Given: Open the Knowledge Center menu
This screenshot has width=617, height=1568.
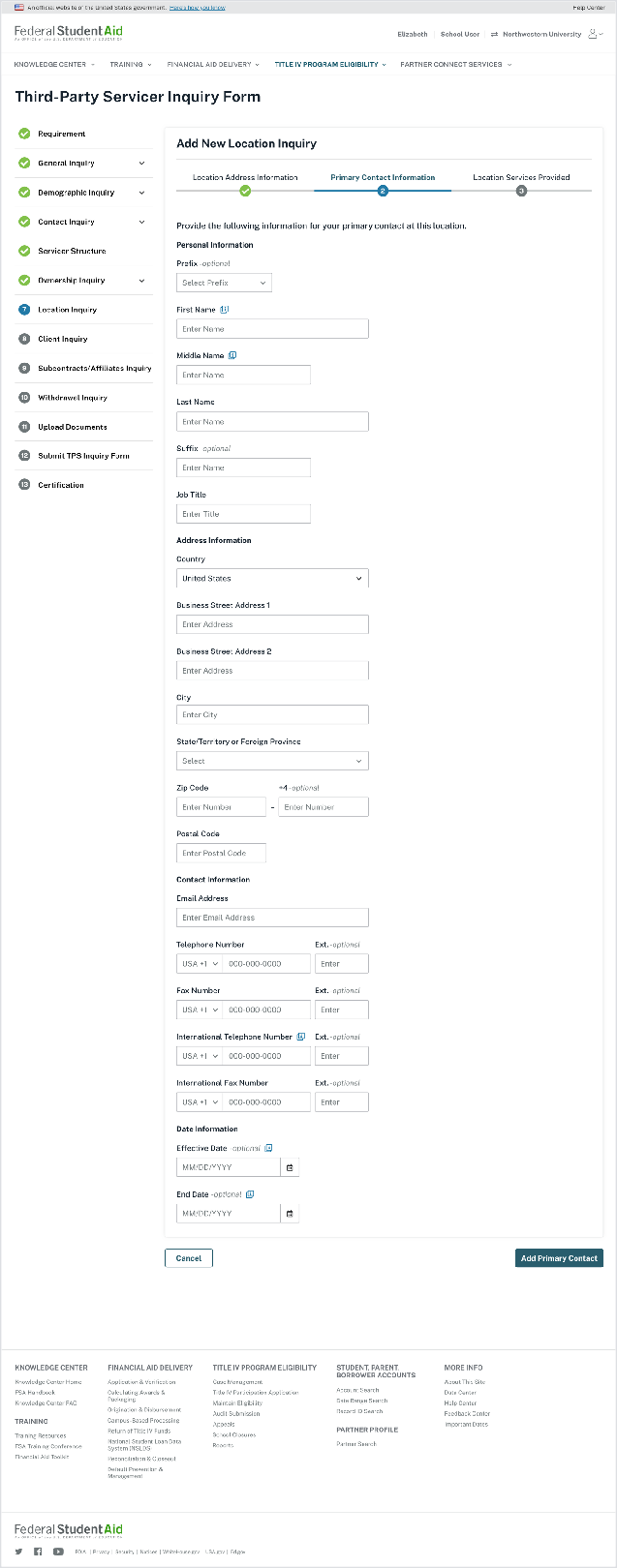Looking at the screenshot, I should click(x=55, y=65).
